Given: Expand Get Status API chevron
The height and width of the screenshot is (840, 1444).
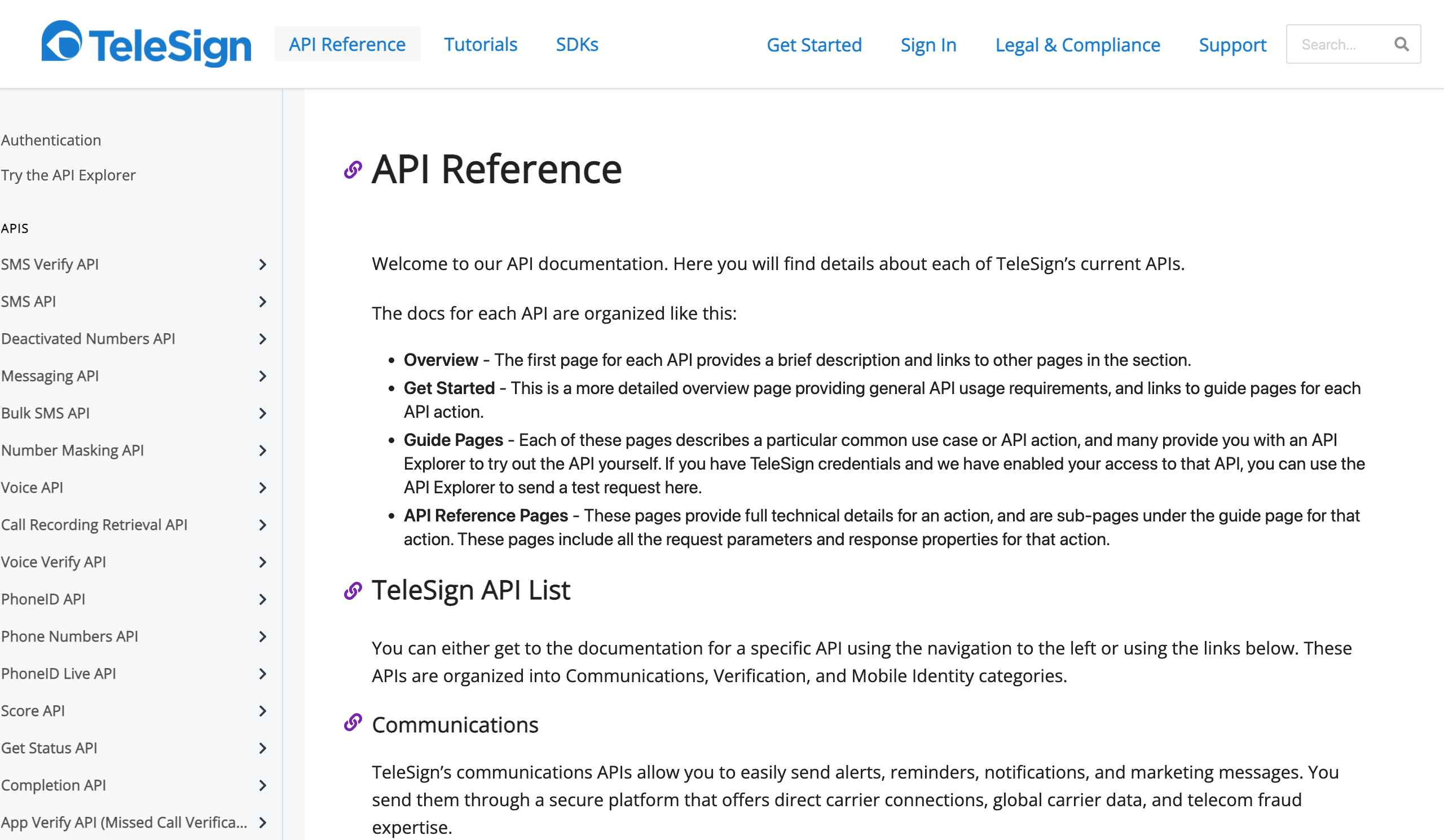Looking at the screenshot, I should pyautogui.click(x=262, y=748).
